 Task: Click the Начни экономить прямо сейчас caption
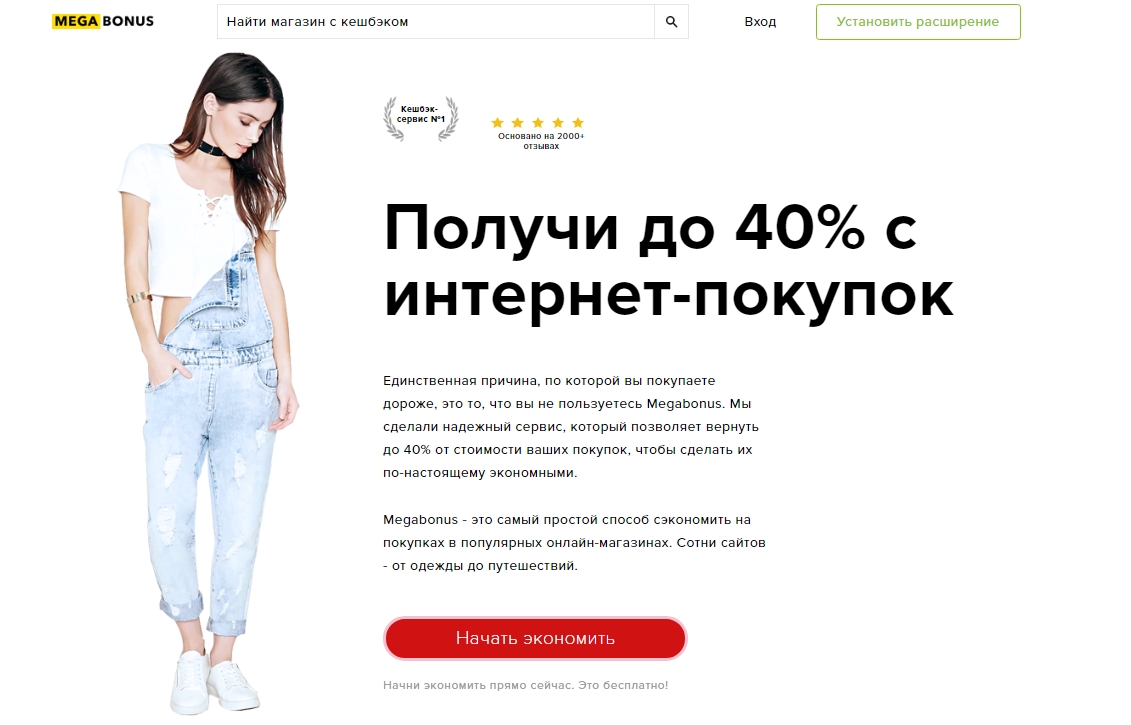point(526,685)
